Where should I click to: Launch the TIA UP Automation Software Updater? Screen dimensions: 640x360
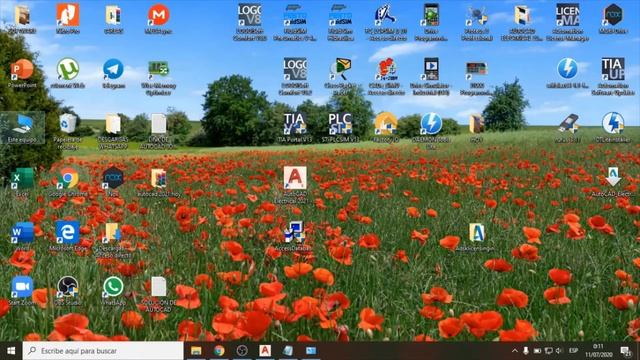[613, 69]
